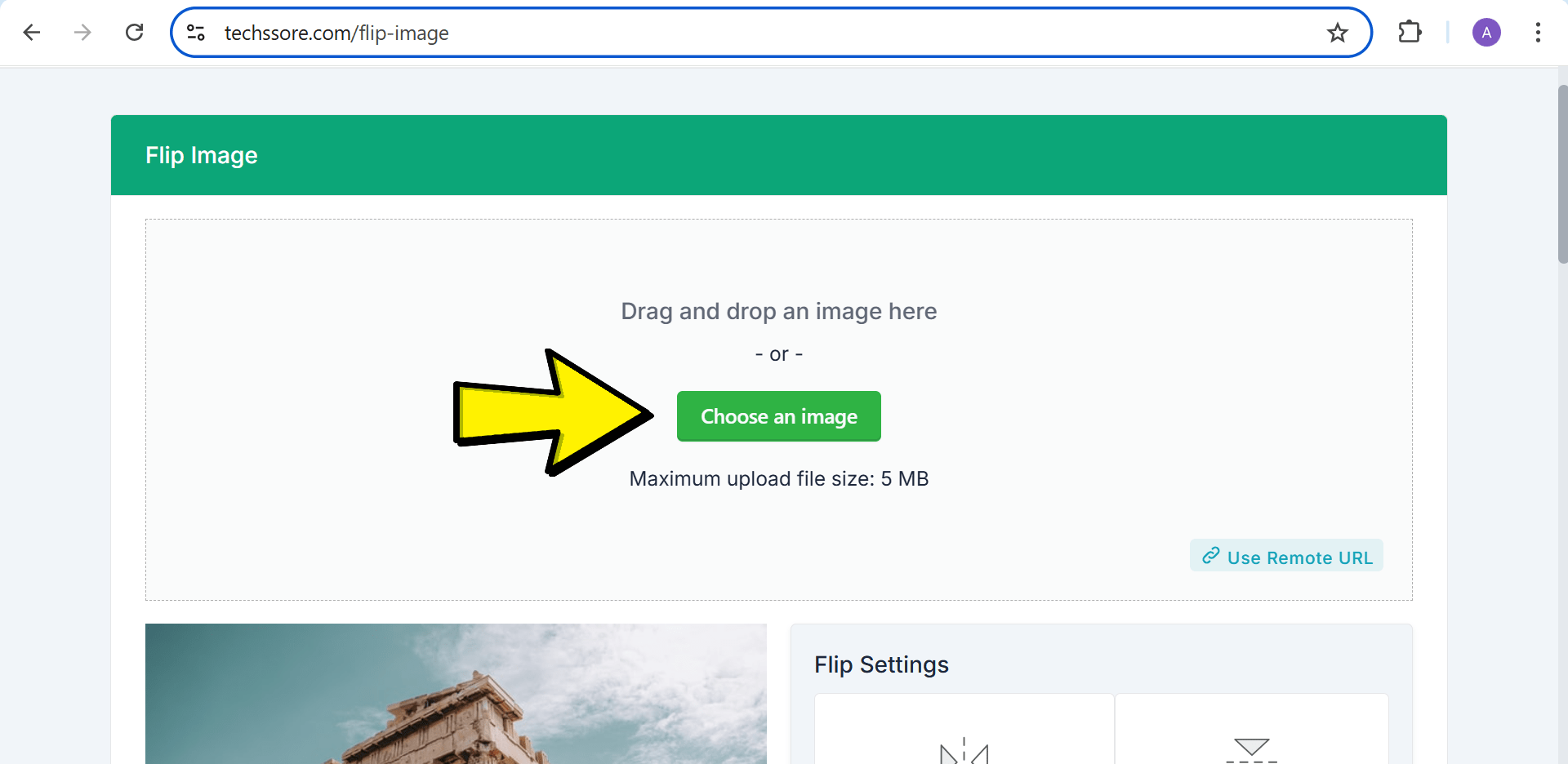Select the horizontal flip option icon
This screenshot has height=764, width=1568.
pyautogui.click(x=964, y=750)
